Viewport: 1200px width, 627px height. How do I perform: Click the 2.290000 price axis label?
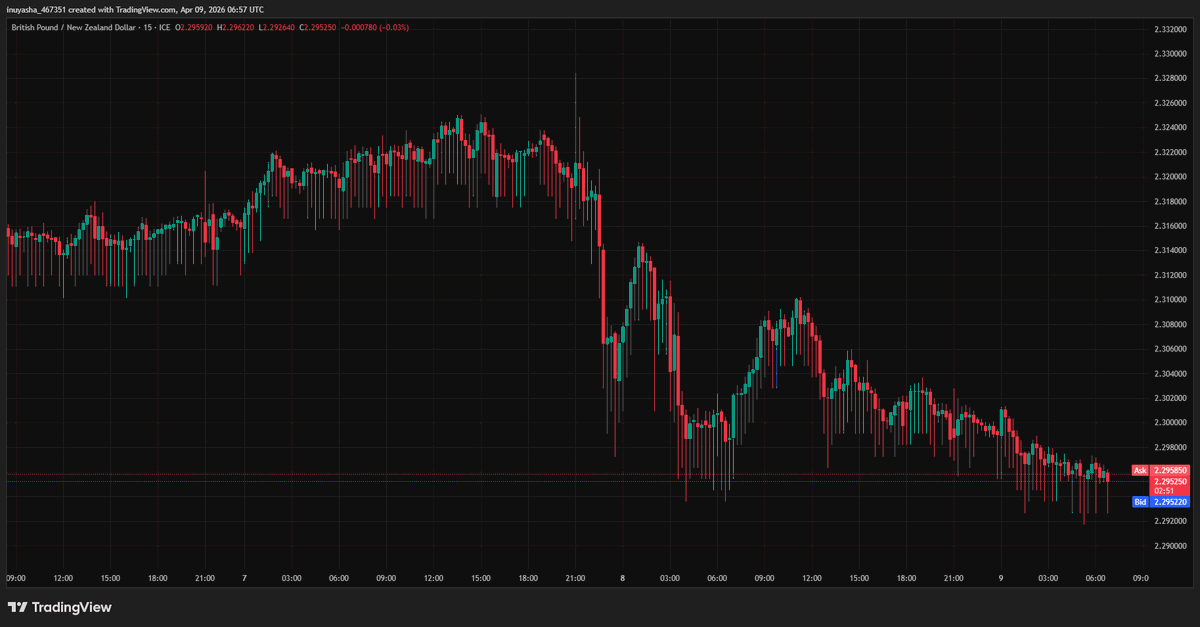click(1169, 546)
